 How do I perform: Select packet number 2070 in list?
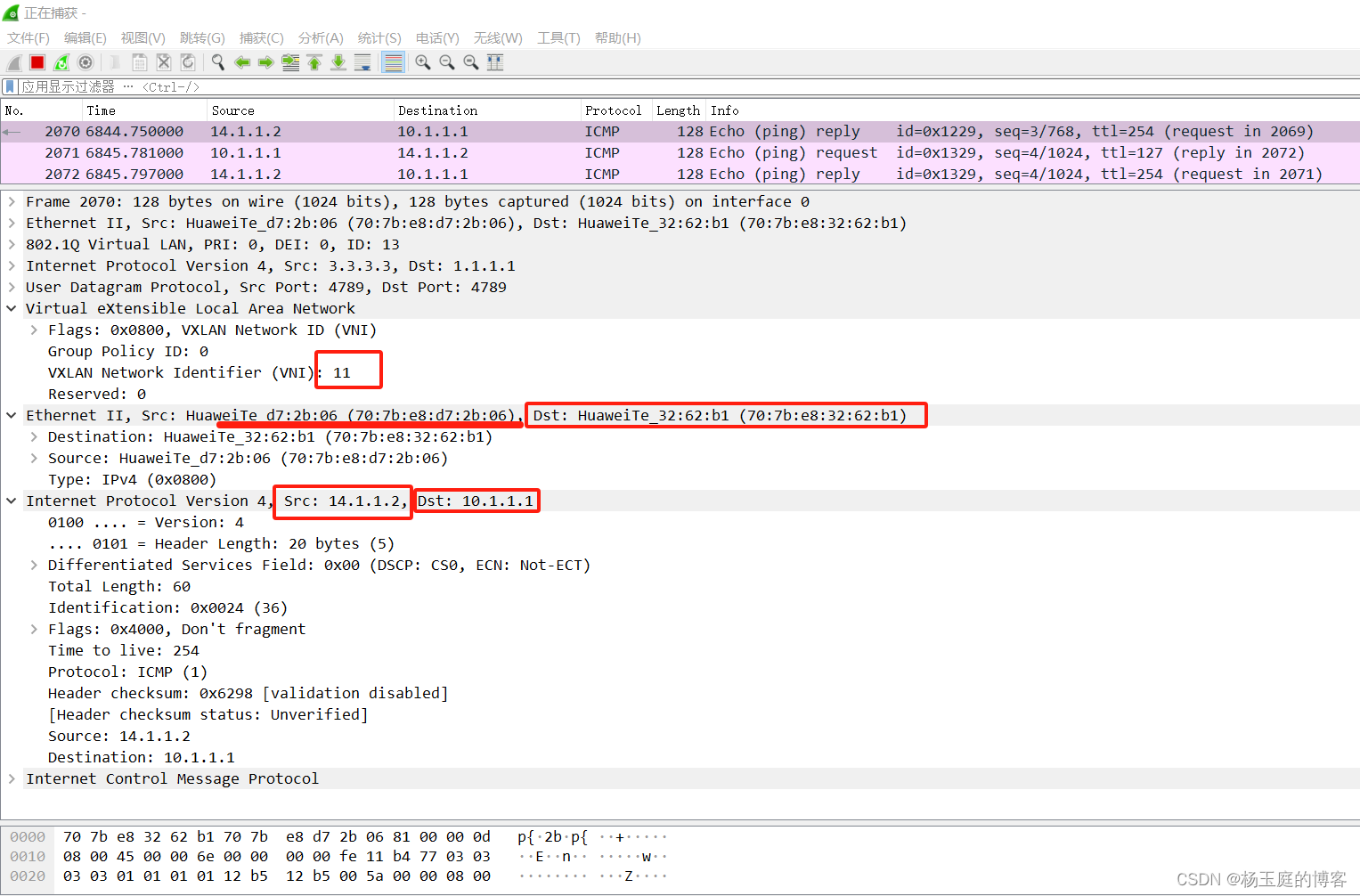(680, 132)
